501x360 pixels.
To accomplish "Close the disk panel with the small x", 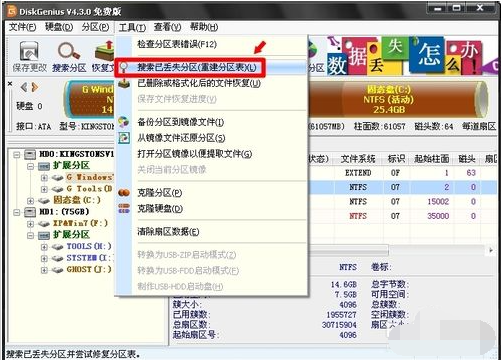I will [x=10, y=83].
